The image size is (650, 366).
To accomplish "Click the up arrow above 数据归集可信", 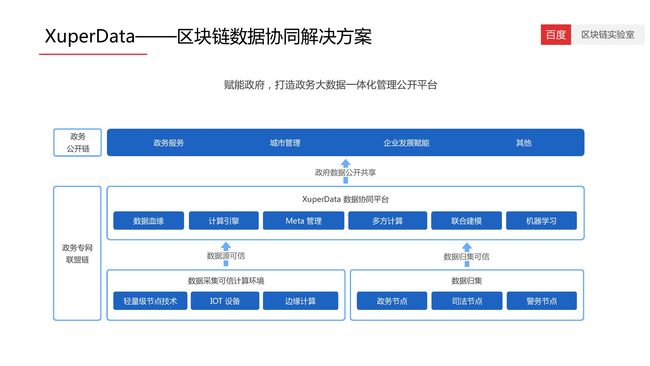I will 467,247.
